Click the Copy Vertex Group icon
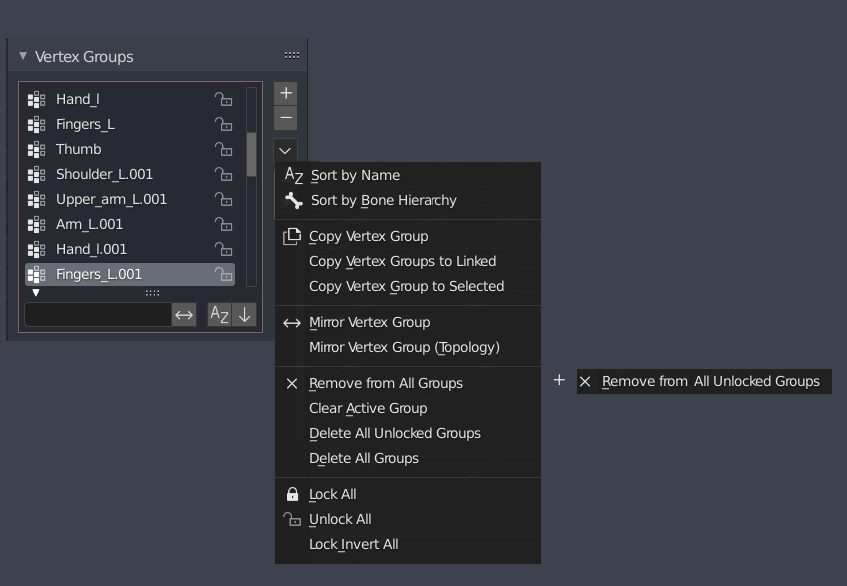This screenshot has width=847, height=586. 292,237
